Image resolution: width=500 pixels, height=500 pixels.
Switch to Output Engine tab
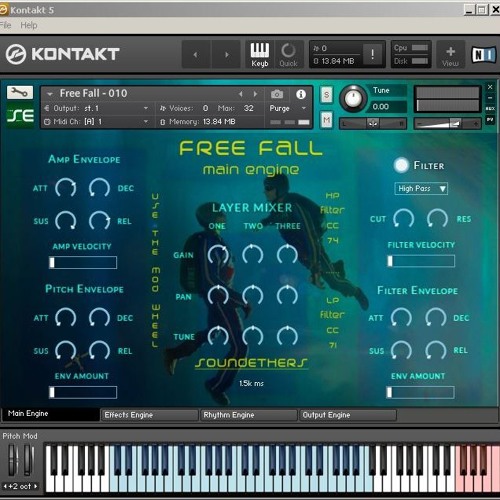[348, 415]
